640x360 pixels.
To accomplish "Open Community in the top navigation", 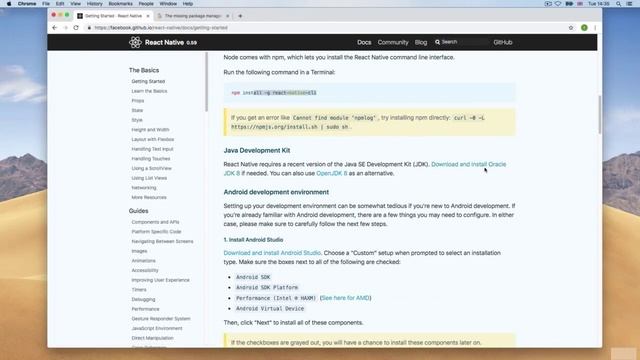I will point(393,42).
